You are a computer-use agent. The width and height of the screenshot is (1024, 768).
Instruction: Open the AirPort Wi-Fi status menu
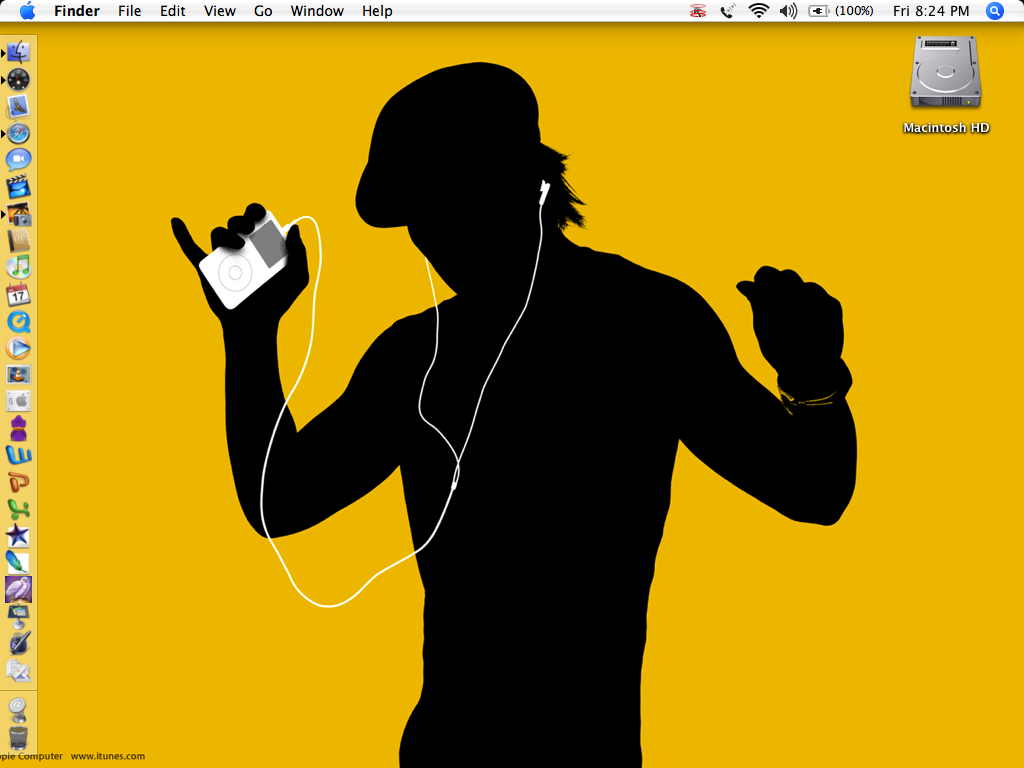(758, 11)
